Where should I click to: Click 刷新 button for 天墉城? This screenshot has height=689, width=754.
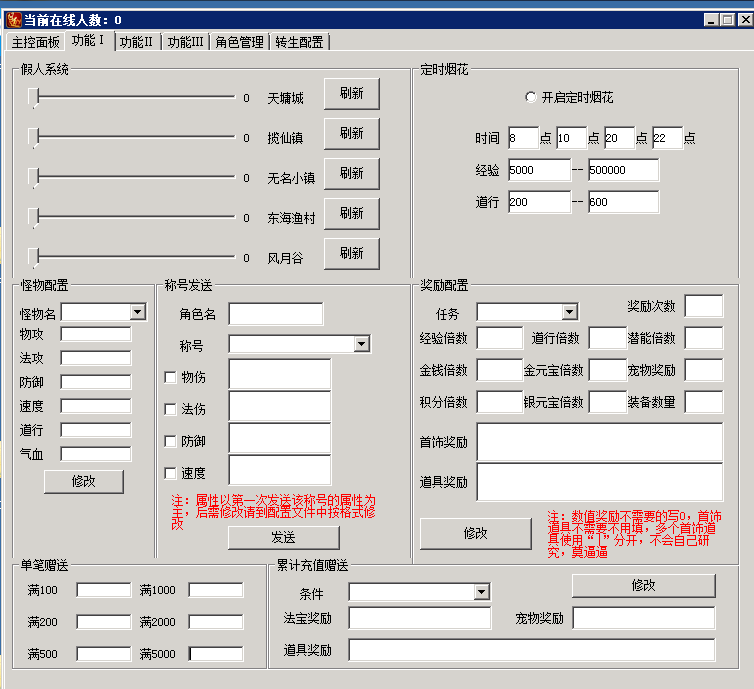coord(351,94)
